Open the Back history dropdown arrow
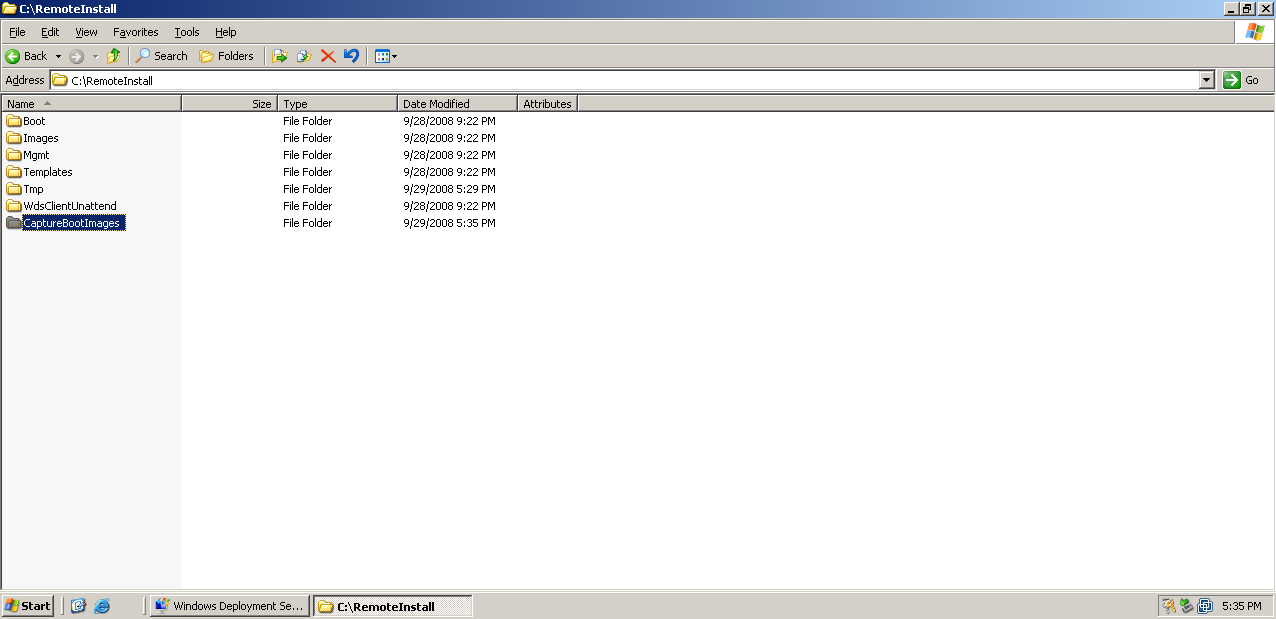Screen dimensions: 1276x619 58,56
